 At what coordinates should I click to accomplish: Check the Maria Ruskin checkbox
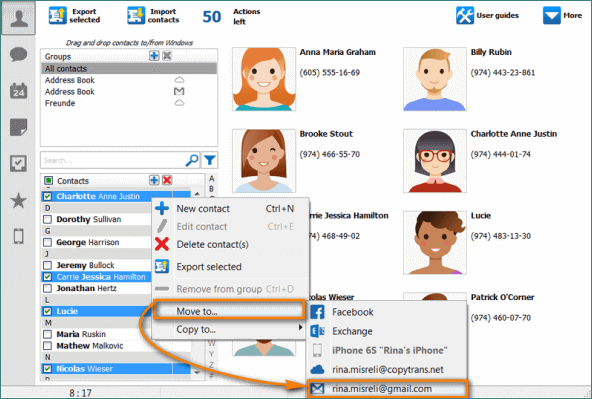tap(48, 334)
